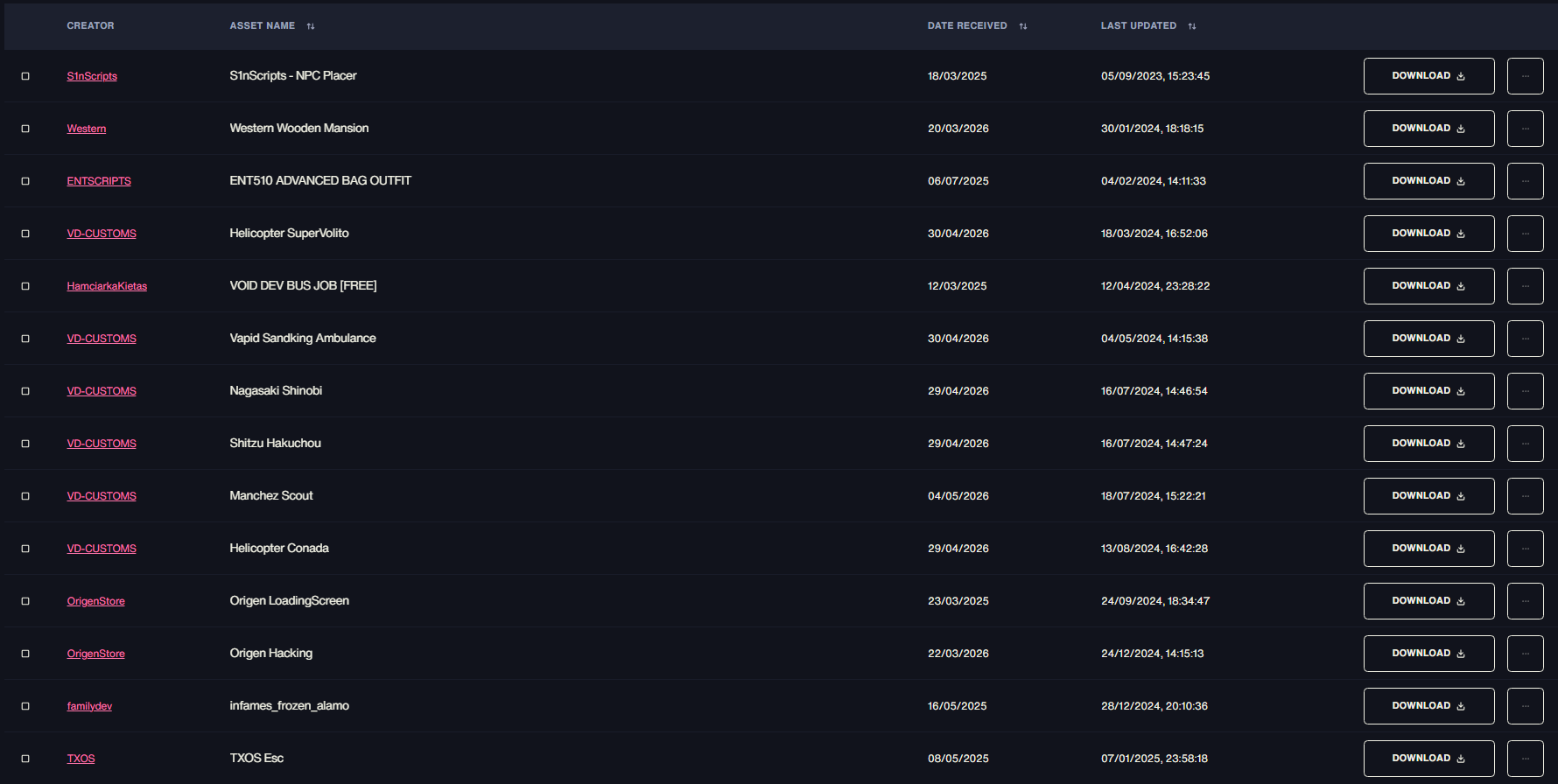The image size is (1558, 784).
Task: Click the Last Updated column header
Action: click(x=1139, y=26)
